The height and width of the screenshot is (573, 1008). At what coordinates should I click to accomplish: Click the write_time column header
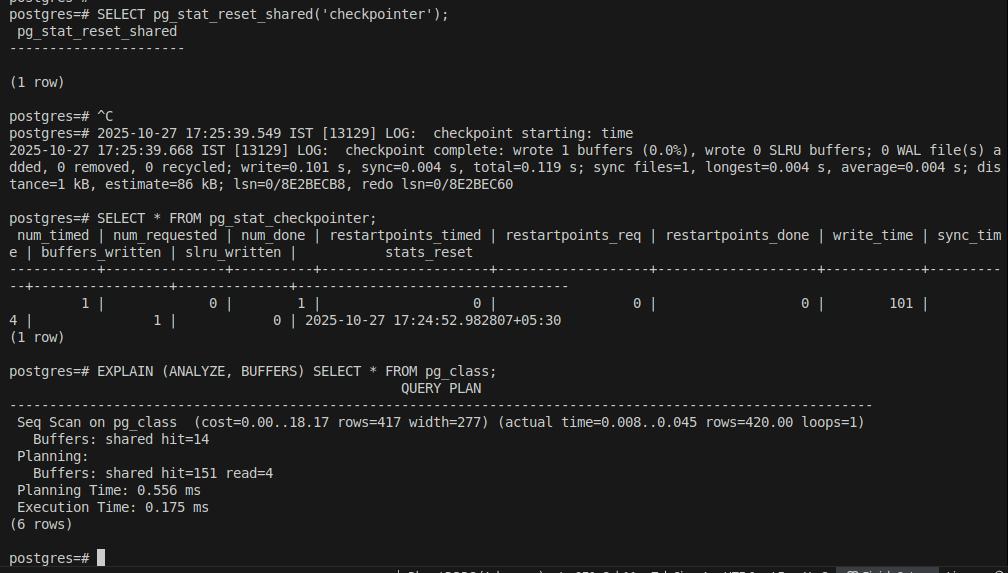click(873, 235)
